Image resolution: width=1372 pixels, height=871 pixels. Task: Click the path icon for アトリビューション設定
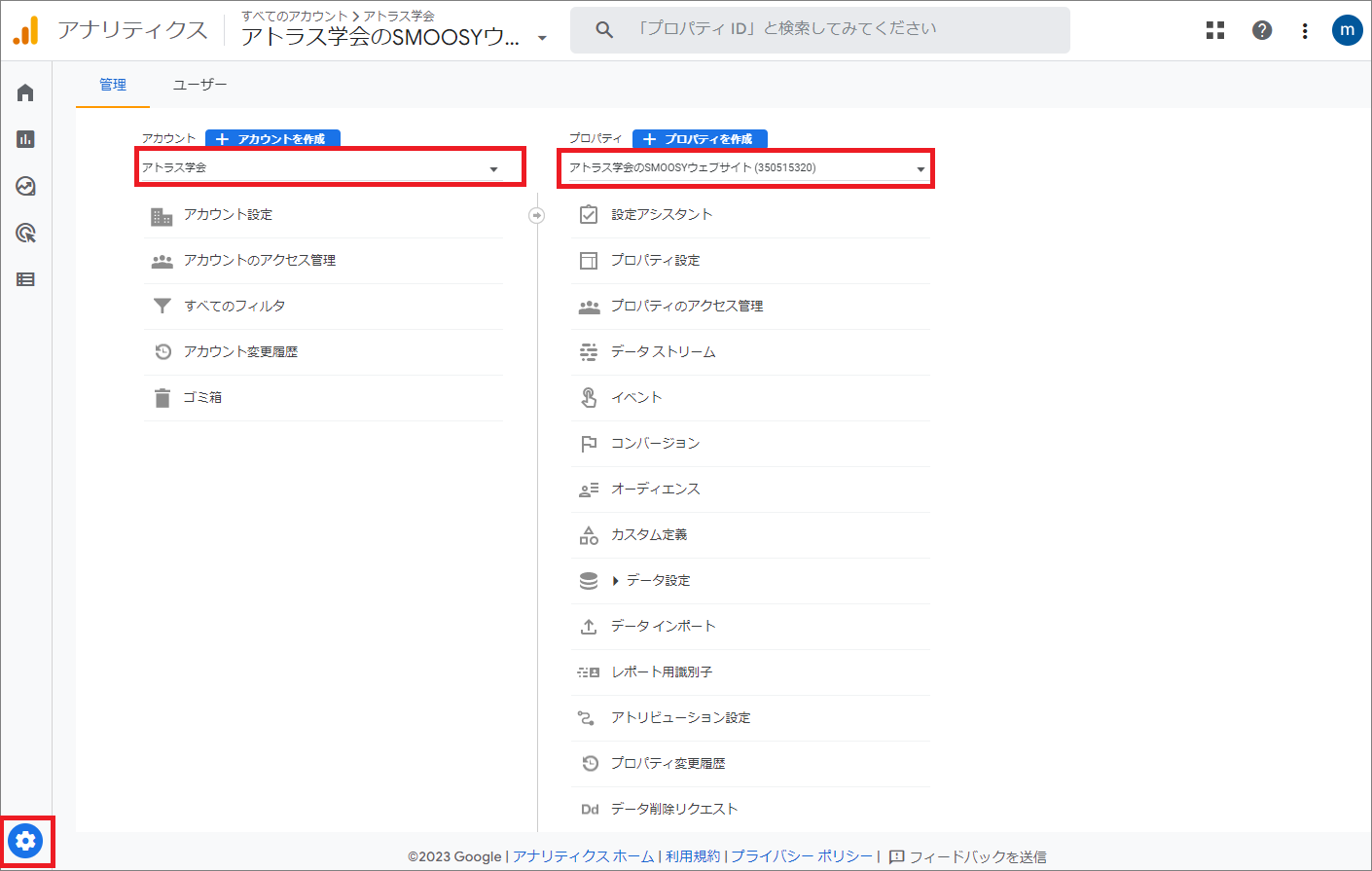click(586, 718)
